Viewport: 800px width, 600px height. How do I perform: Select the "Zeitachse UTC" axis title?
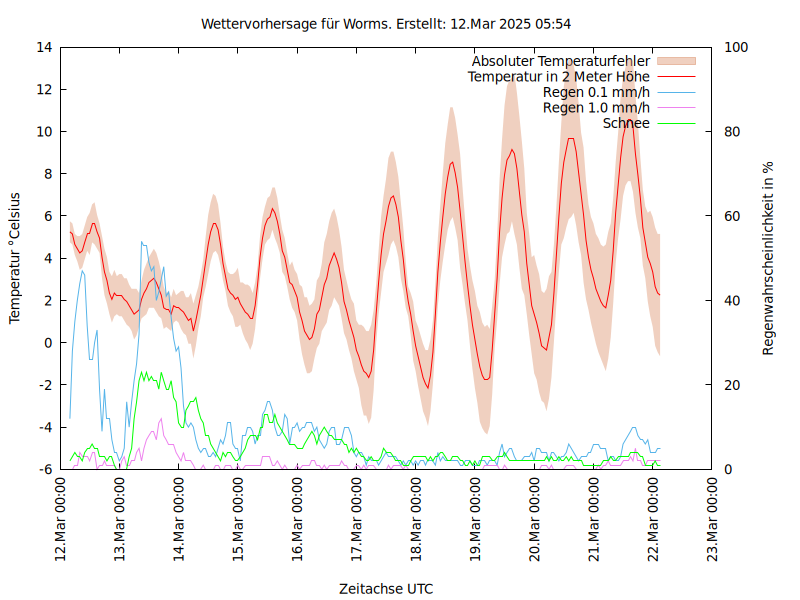pyautogui.click(x=386, y=588)
